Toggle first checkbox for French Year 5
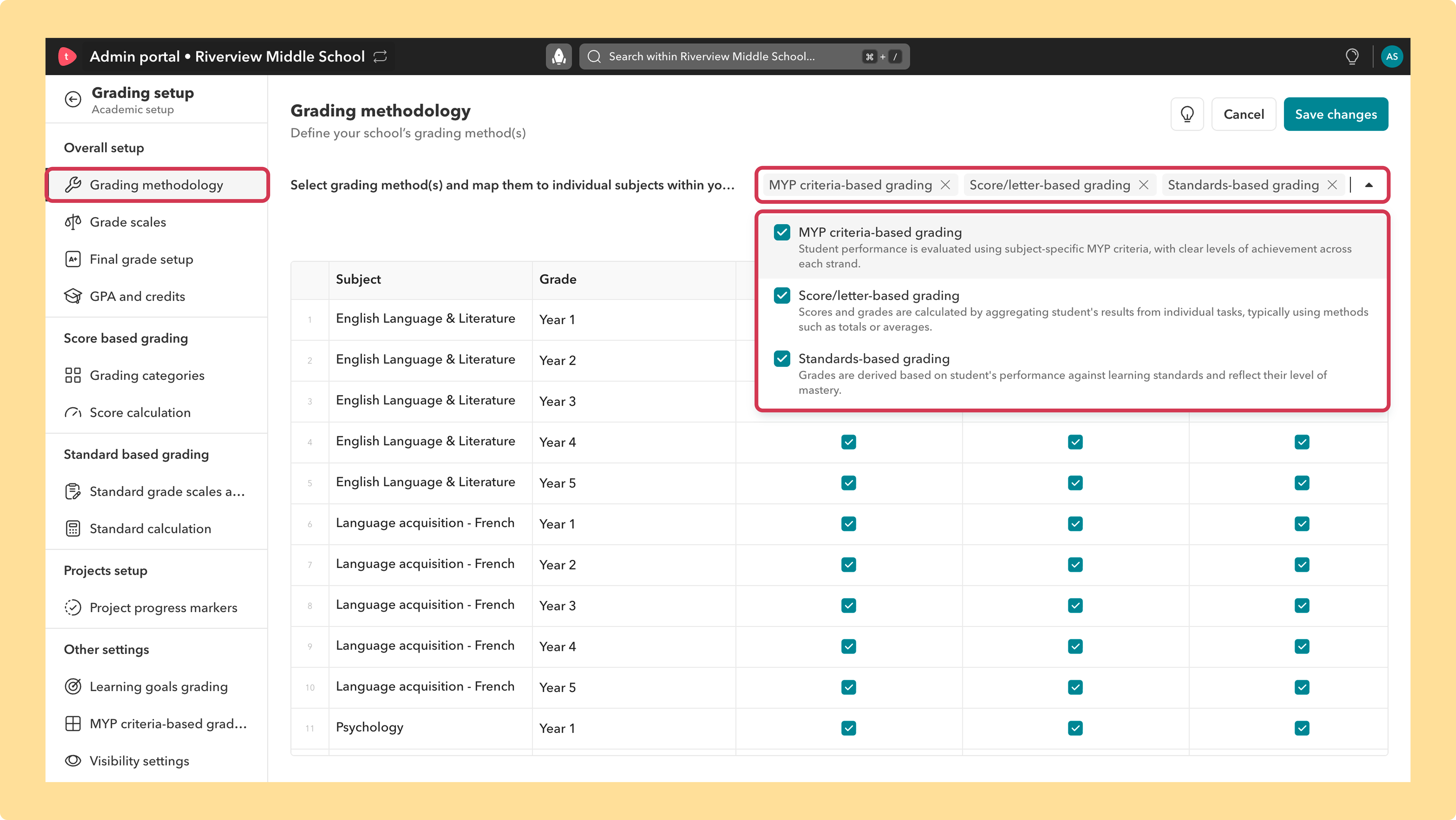This screenshot has width=1456, height=820. click(x=848, y=687)
